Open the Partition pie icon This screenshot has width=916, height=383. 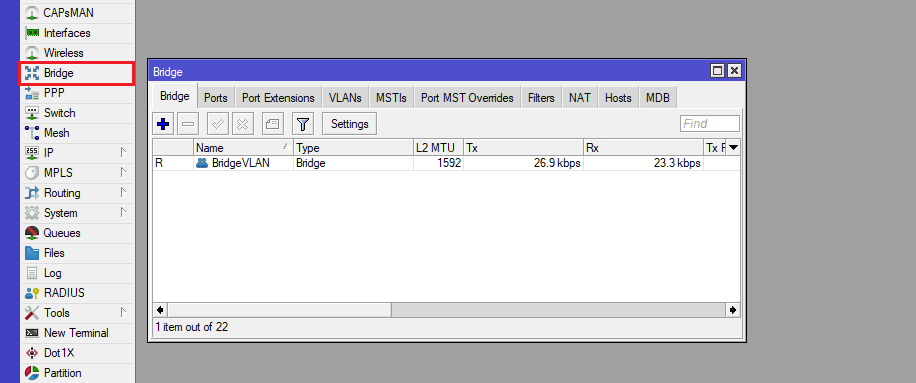(x=32, y=372)
